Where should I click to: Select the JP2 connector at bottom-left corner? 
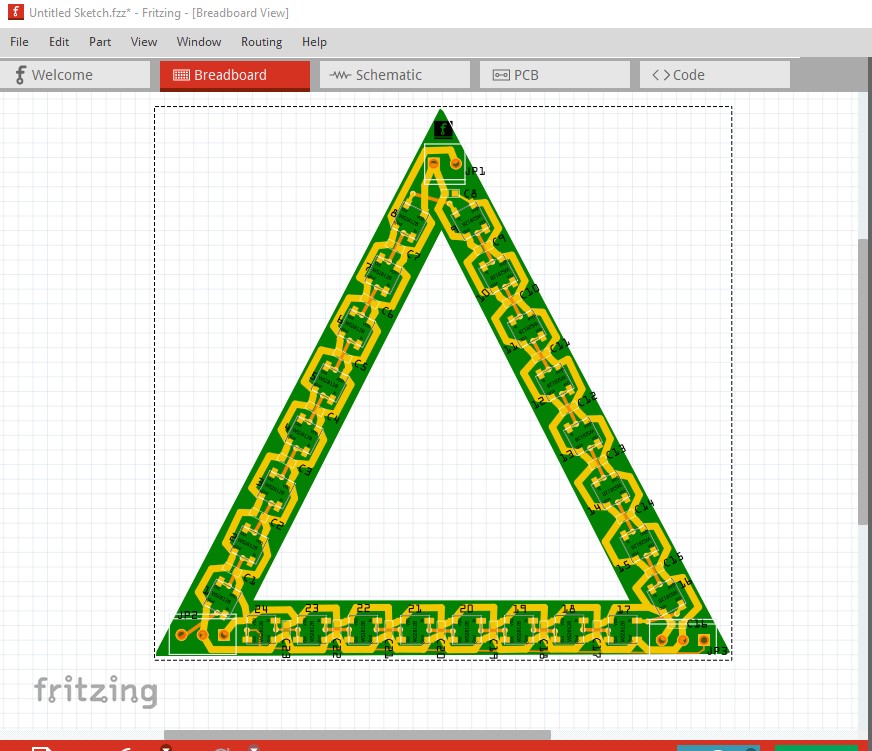(203, 634)
